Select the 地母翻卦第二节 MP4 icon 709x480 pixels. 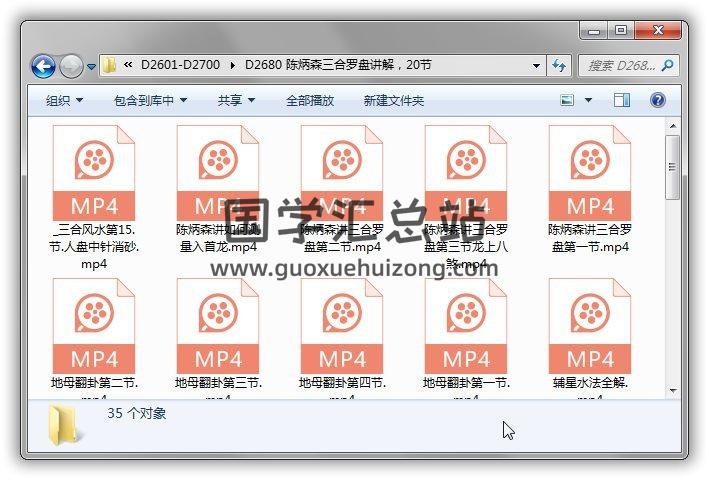[x=94, y=326]
